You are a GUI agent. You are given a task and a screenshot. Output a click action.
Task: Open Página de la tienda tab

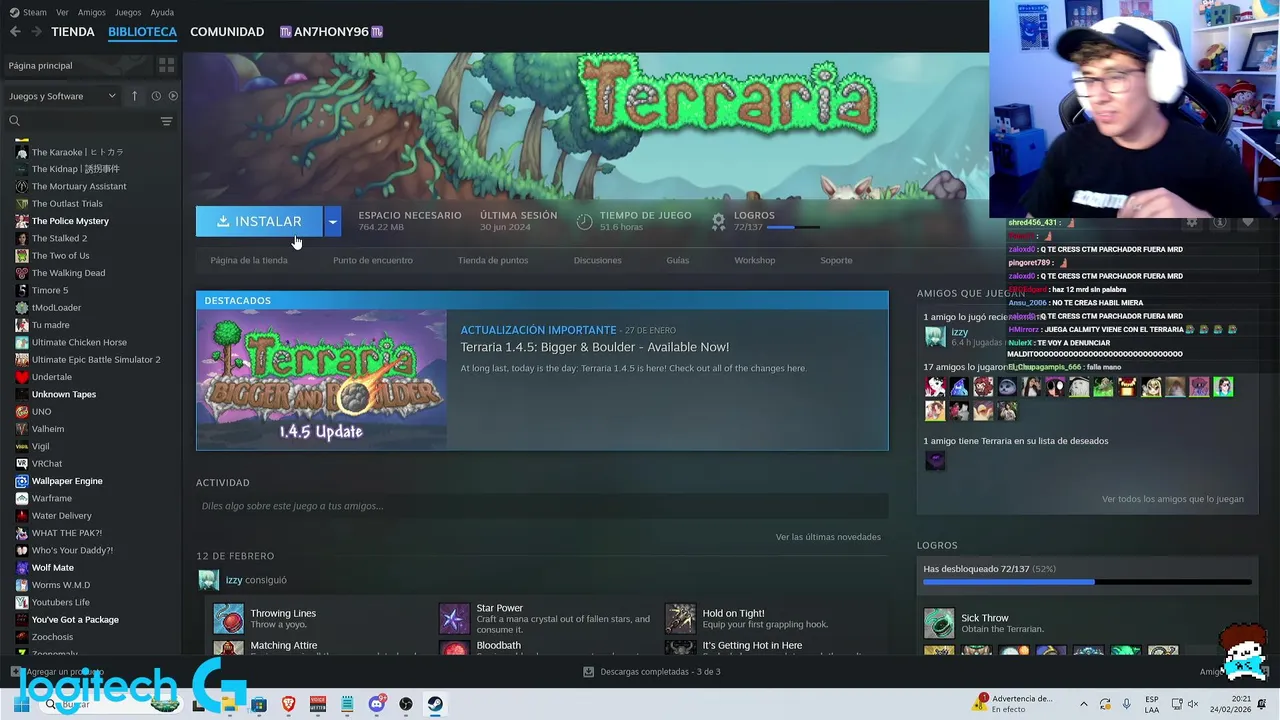click(x=249, y=260)
